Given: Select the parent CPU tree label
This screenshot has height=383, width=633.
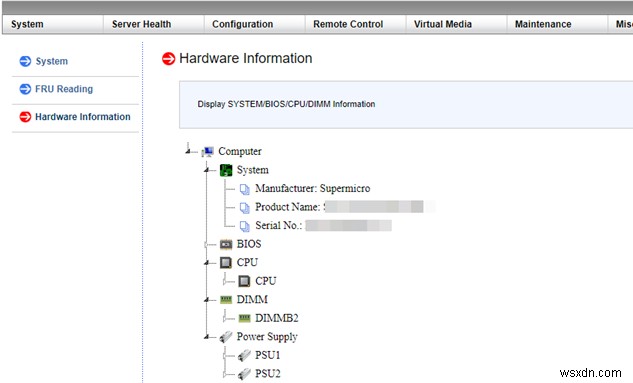Looking at the screenshot, I should click(247, 262).
